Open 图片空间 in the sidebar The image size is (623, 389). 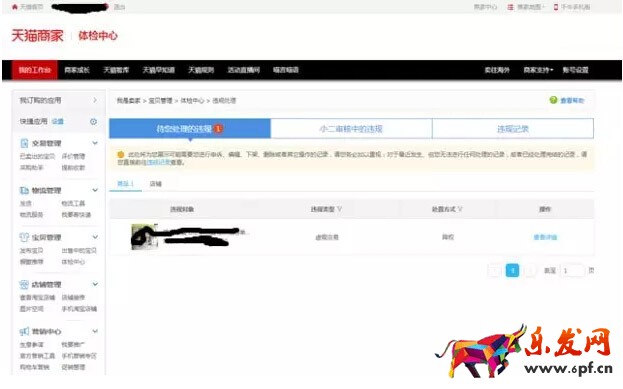[31, 308]
